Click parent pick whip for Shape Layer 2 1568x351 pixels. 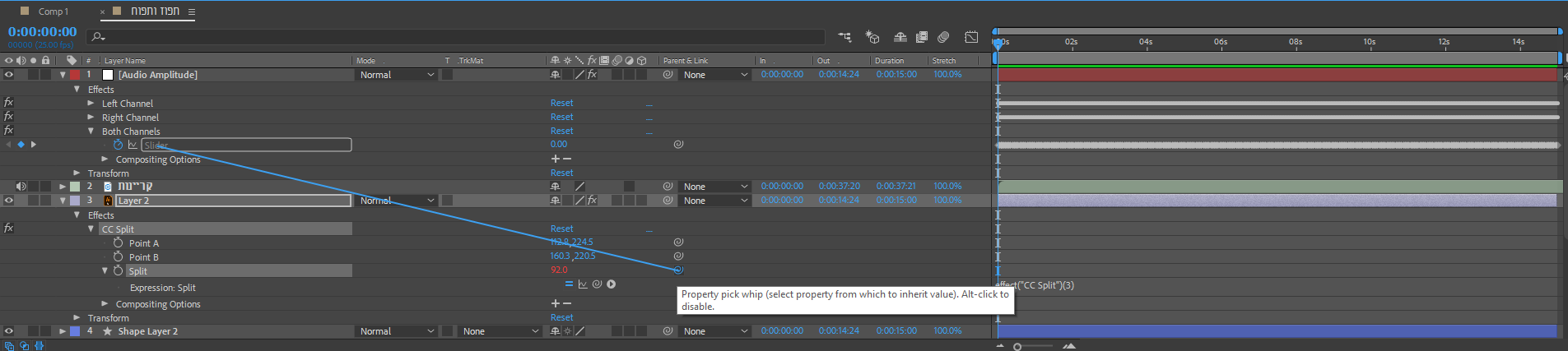(668, 331)
